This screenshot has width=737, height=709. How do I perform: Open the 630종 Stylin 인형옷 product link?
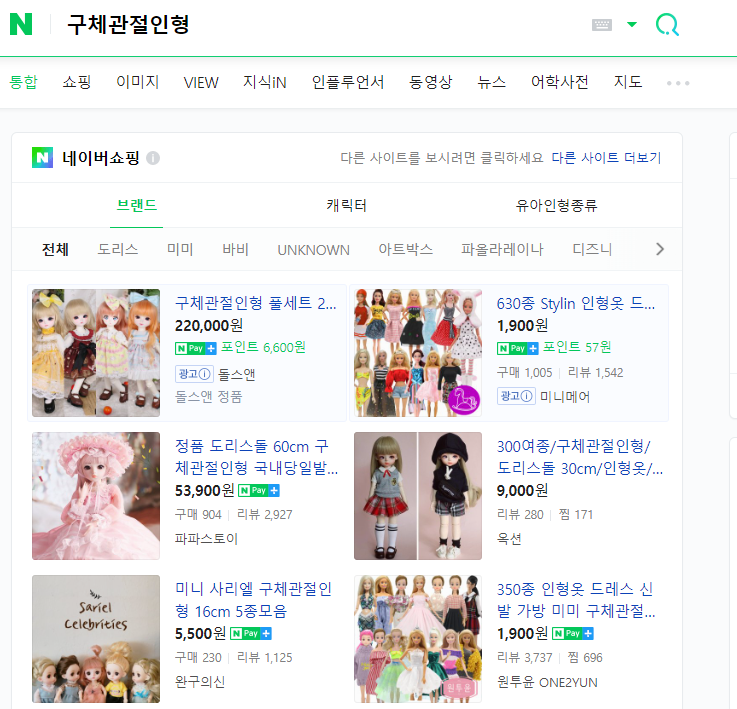pyautogui.click(x=576, y=303)
